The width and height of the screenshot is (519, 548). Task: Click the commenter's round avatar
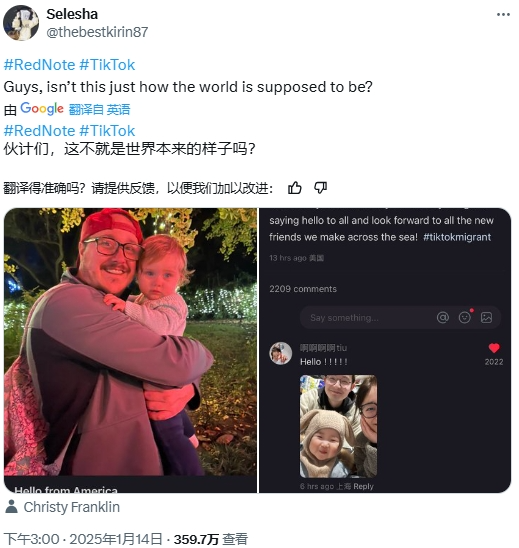[x=280, y=353]
